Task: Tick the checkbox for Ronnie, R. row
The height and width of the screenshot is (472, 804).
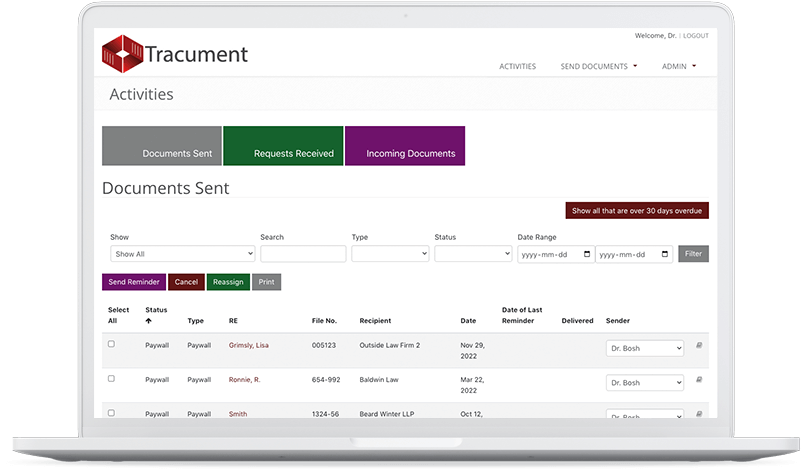Action: tap(111, 378)
